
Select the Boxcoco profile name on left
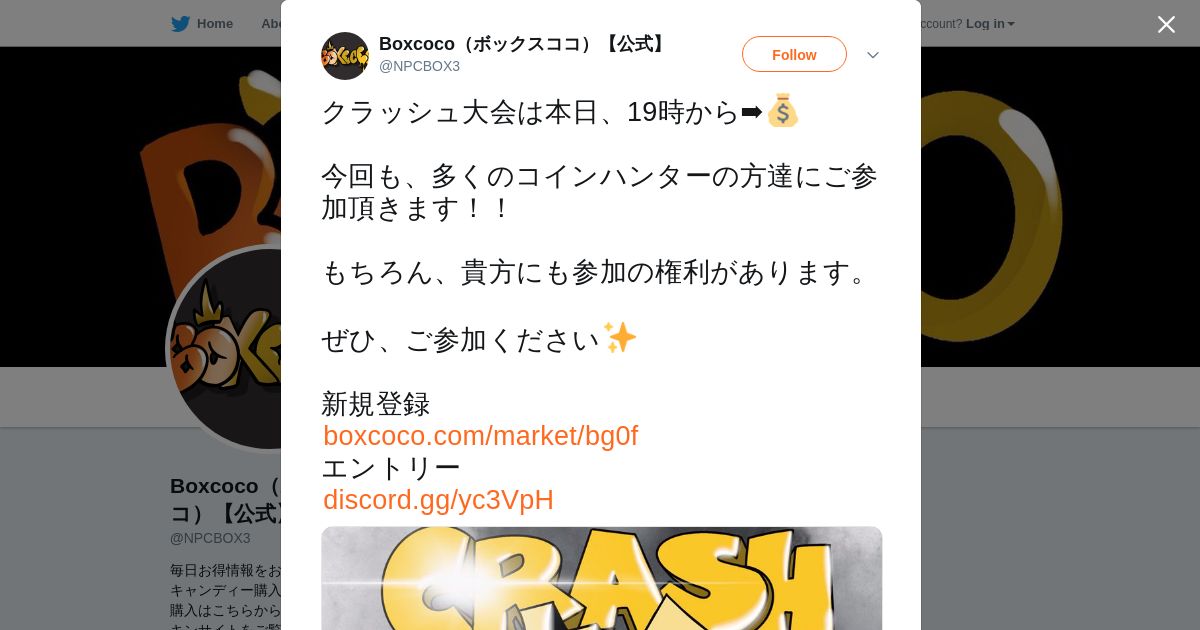click(x=225, y=499)
